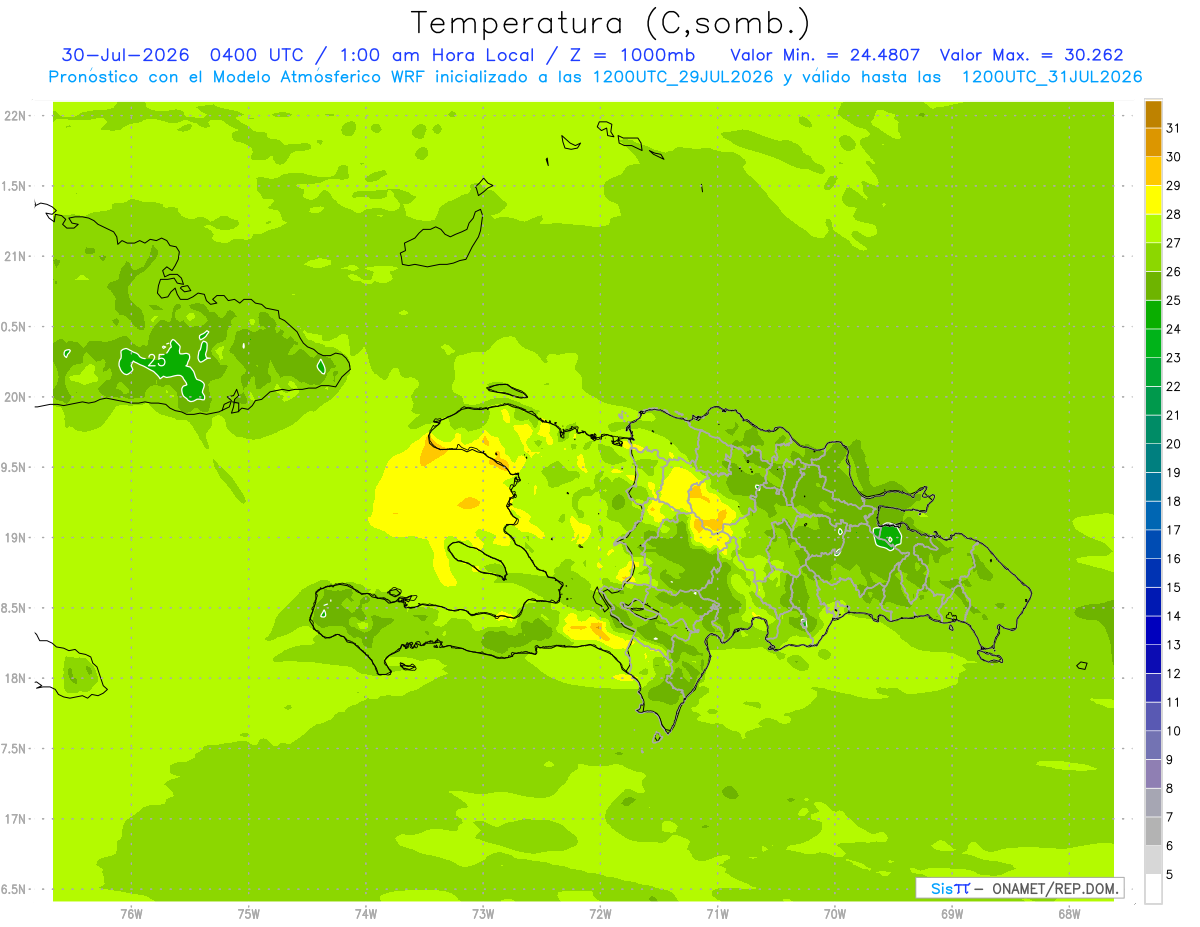Pick the yellow swatch between 28 and 29
Viewport: 1200px width, 927px height.
pyautogui.click(x=1153, y=200)
